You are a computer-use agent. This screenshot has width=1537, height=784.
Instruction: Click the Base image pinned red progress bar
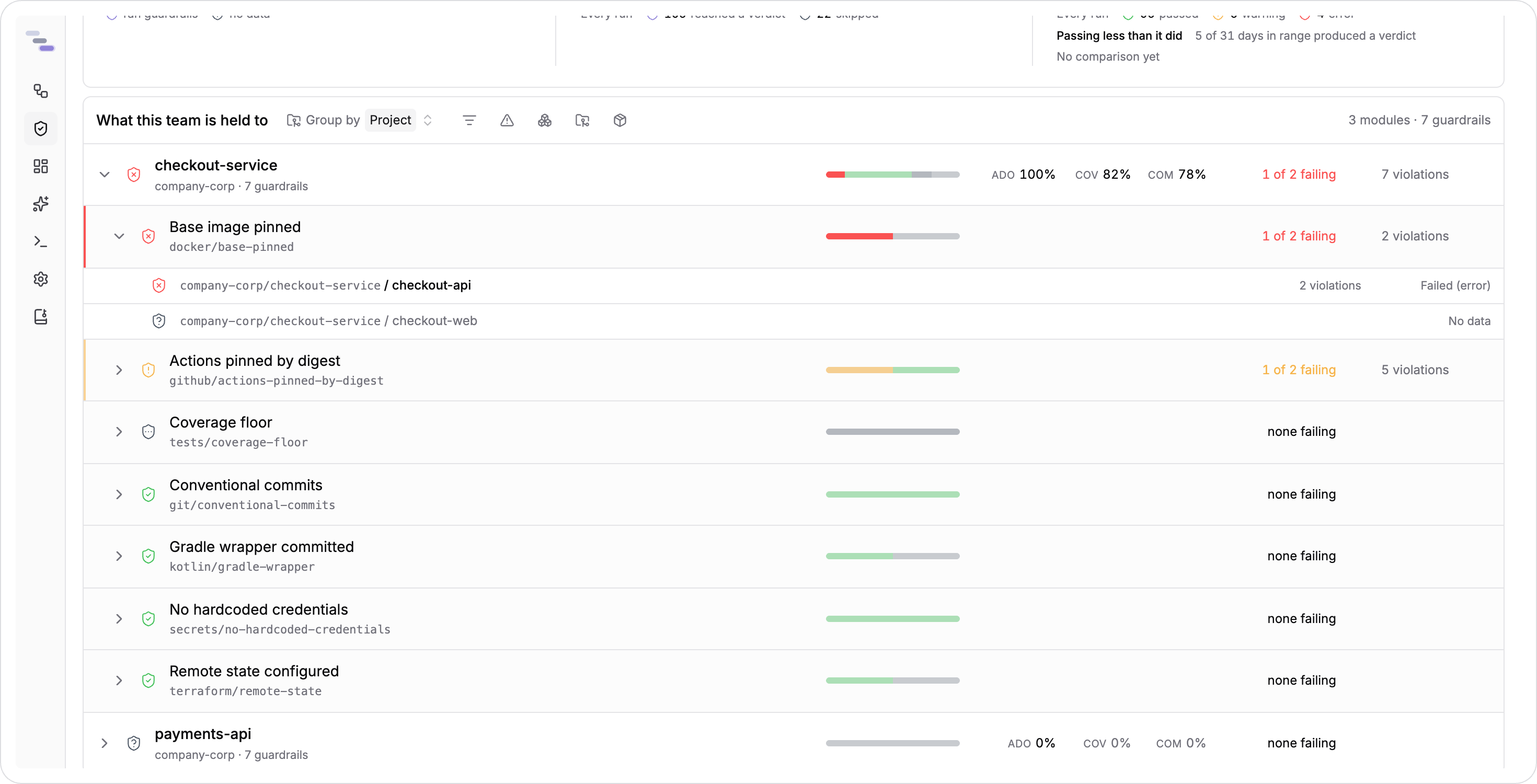tap(892, 236)
